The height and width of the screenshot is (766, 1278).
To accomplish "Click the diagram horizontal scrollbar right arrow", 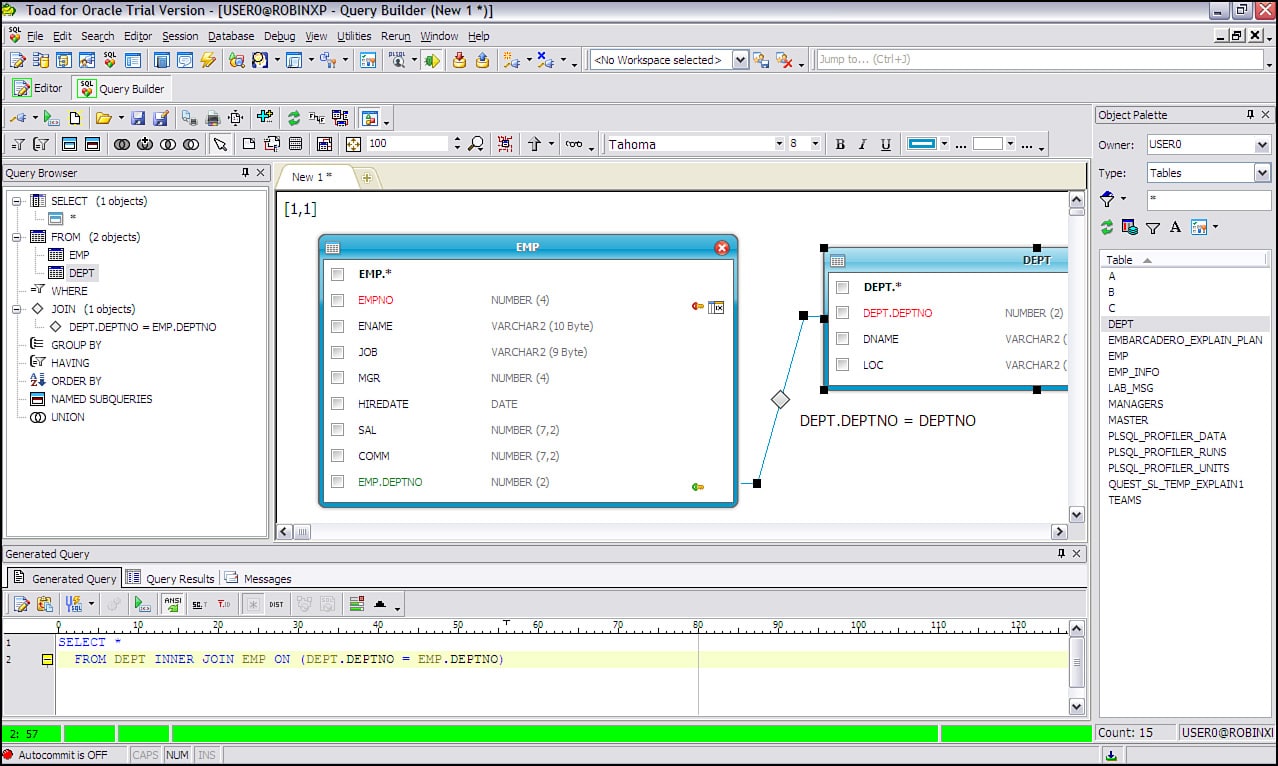I will point(1059,532).
